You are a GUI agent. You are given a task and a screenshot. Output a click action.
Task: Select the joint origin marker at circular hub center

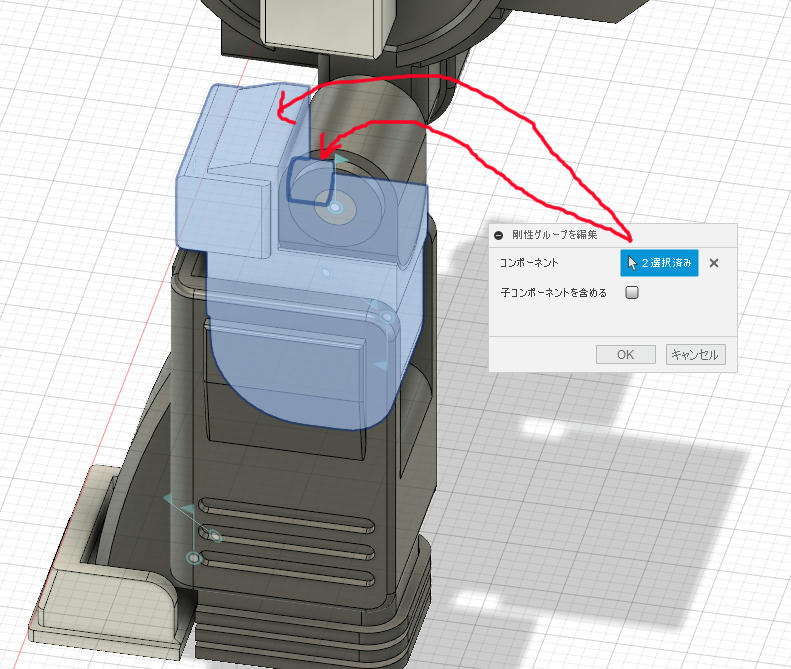(x=335, y=207)
